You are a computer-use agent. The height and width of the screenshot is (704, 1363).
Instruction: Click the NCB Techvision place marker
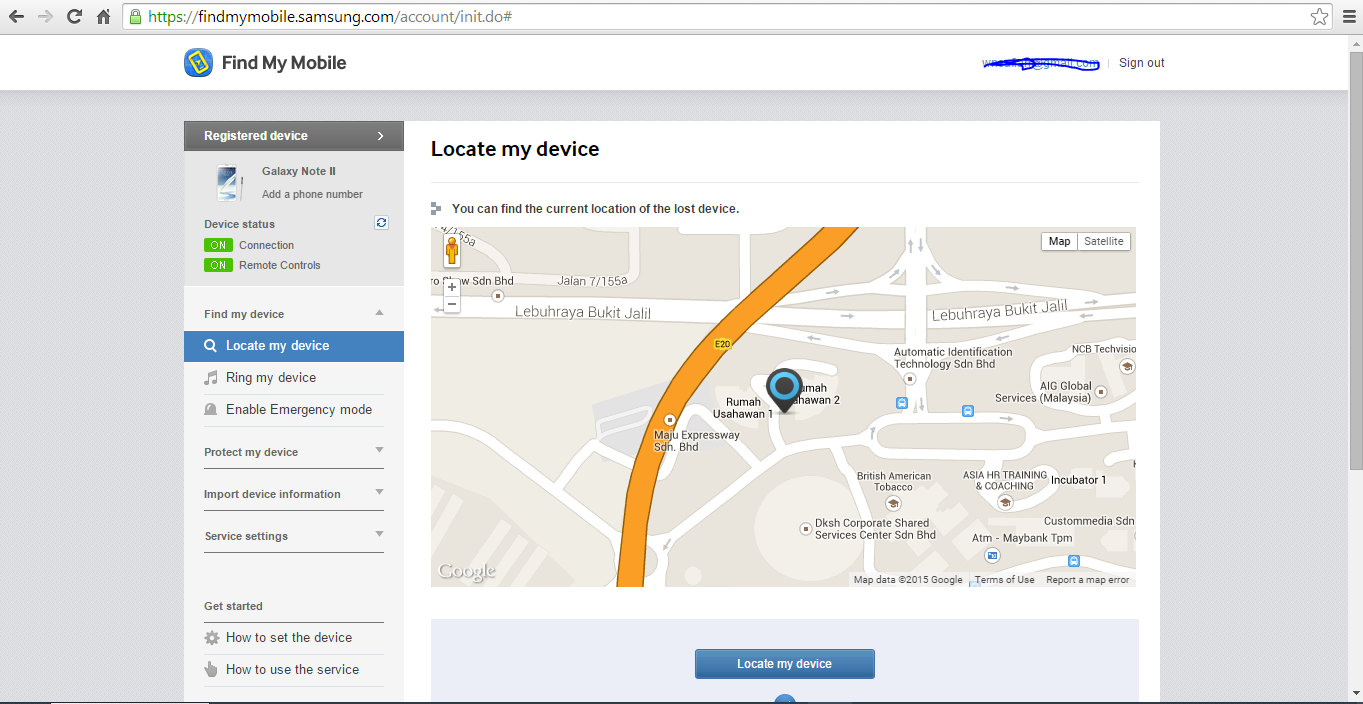point(1127,367)
